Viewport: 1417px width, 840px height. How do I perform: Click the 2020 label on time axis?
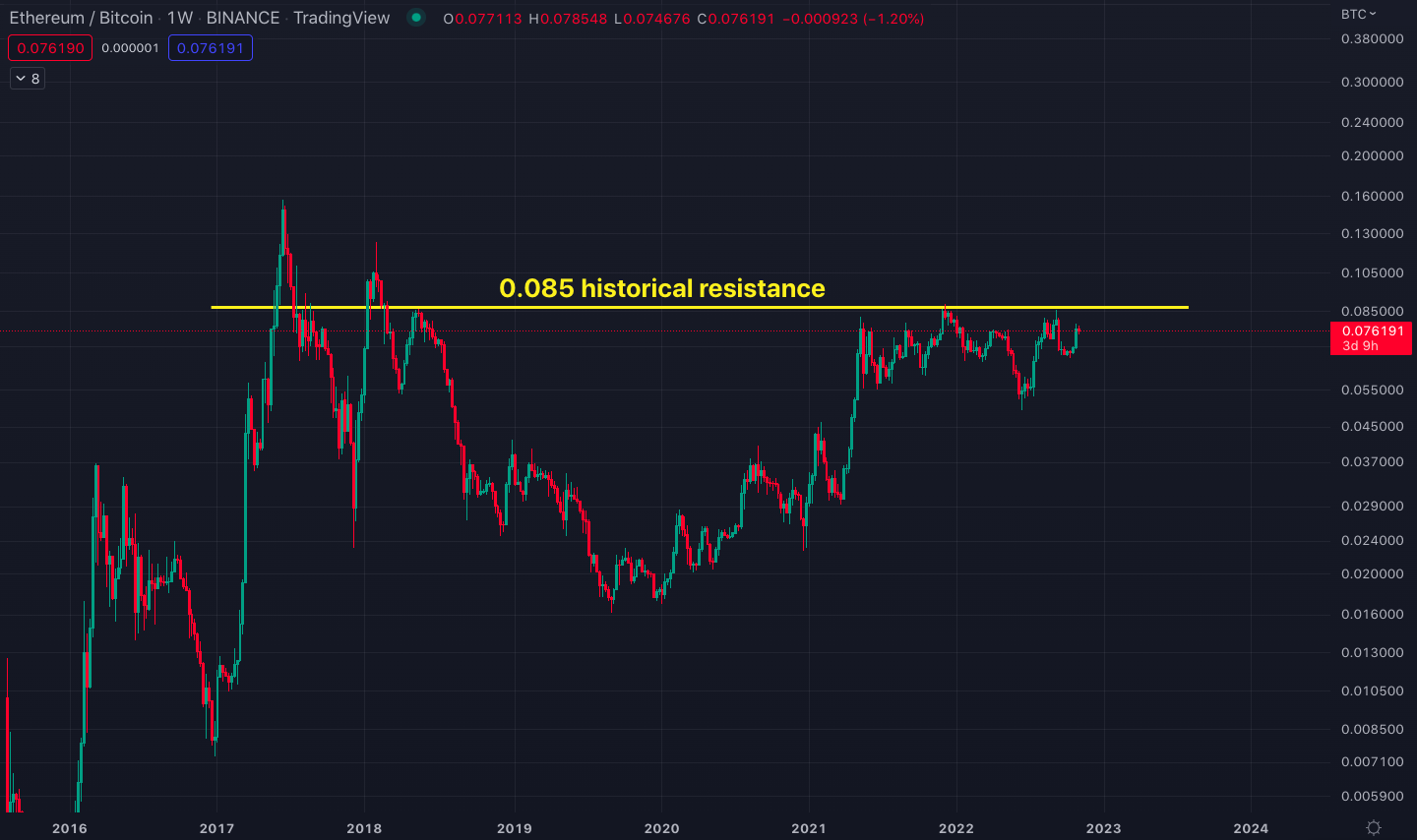point(661,828)
